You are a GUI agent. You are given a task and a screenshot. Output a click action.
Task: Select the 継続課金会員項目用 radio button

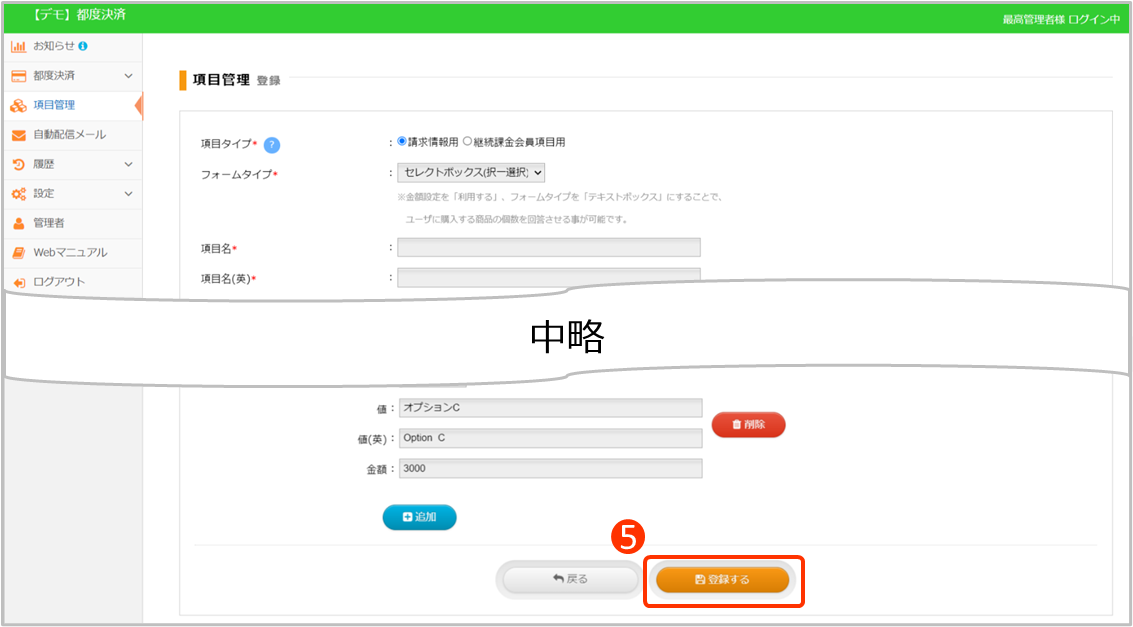[467, 142]
